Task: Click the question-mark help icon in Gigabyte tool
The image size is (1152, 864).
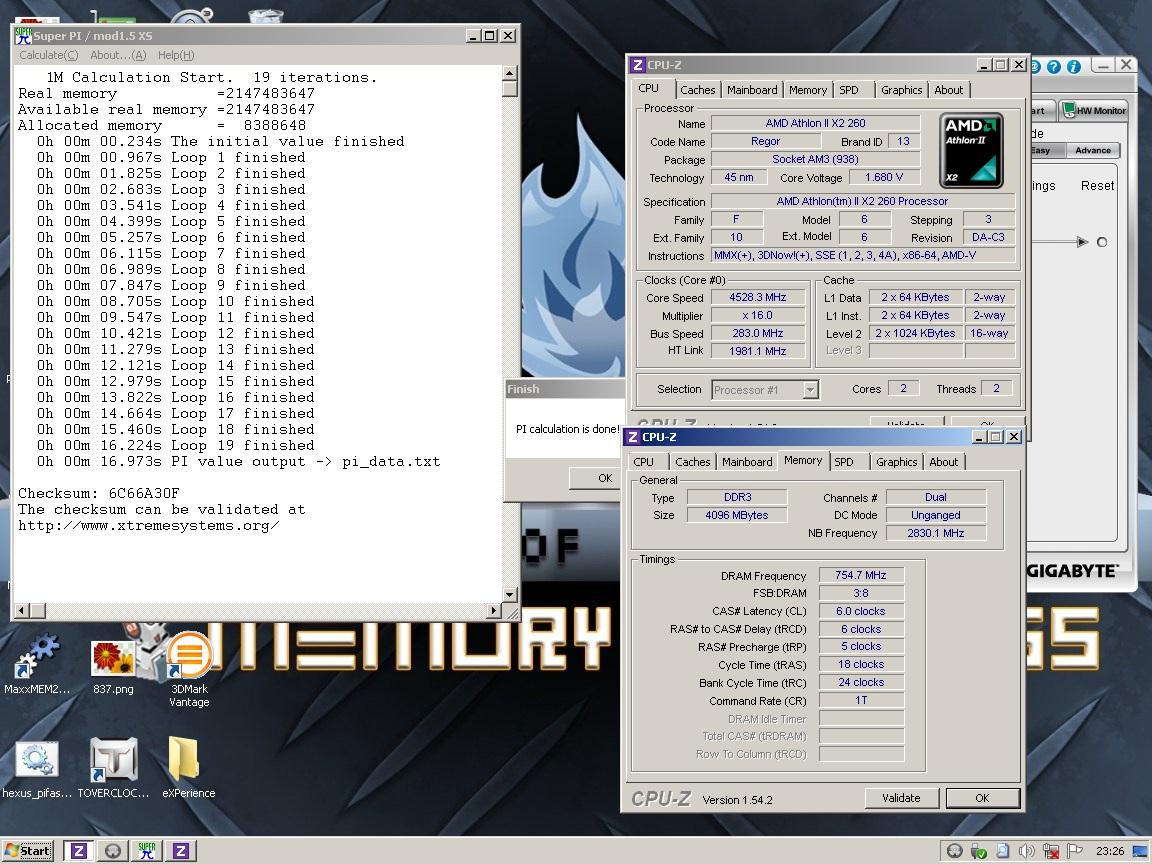Action: (x=1054, y=67)
